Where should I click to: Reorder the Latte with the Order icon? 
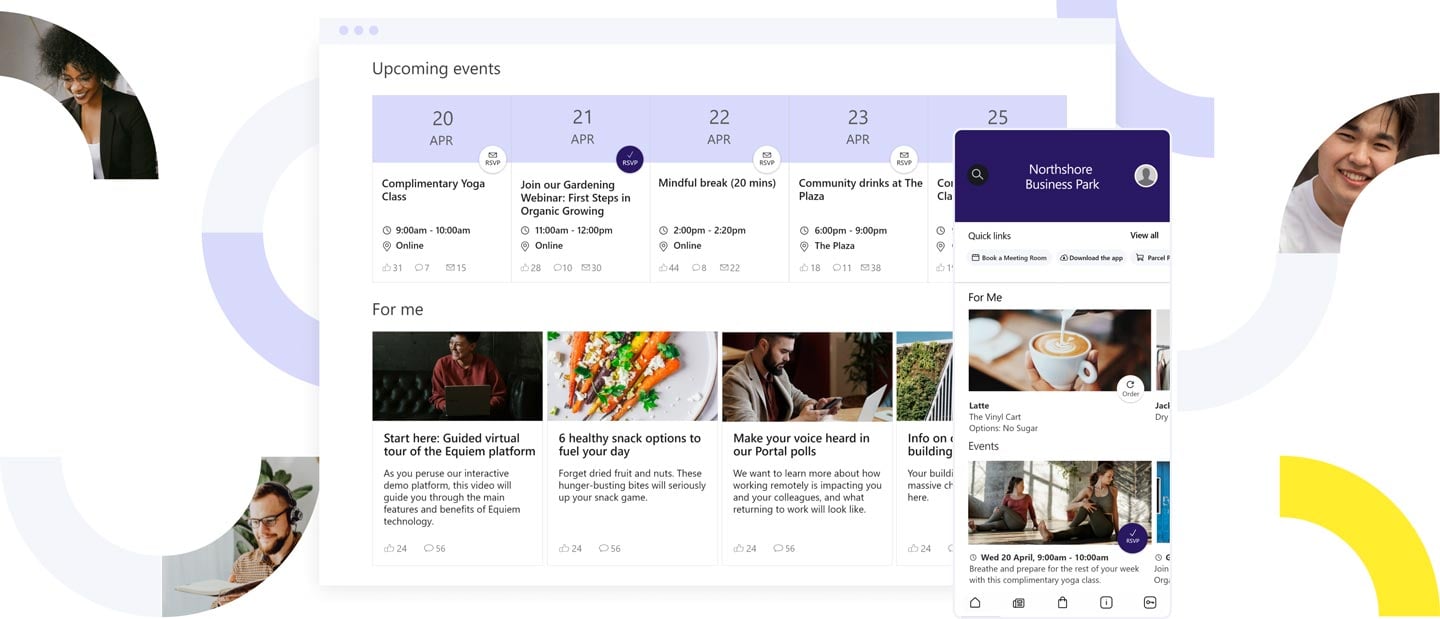1130,388
